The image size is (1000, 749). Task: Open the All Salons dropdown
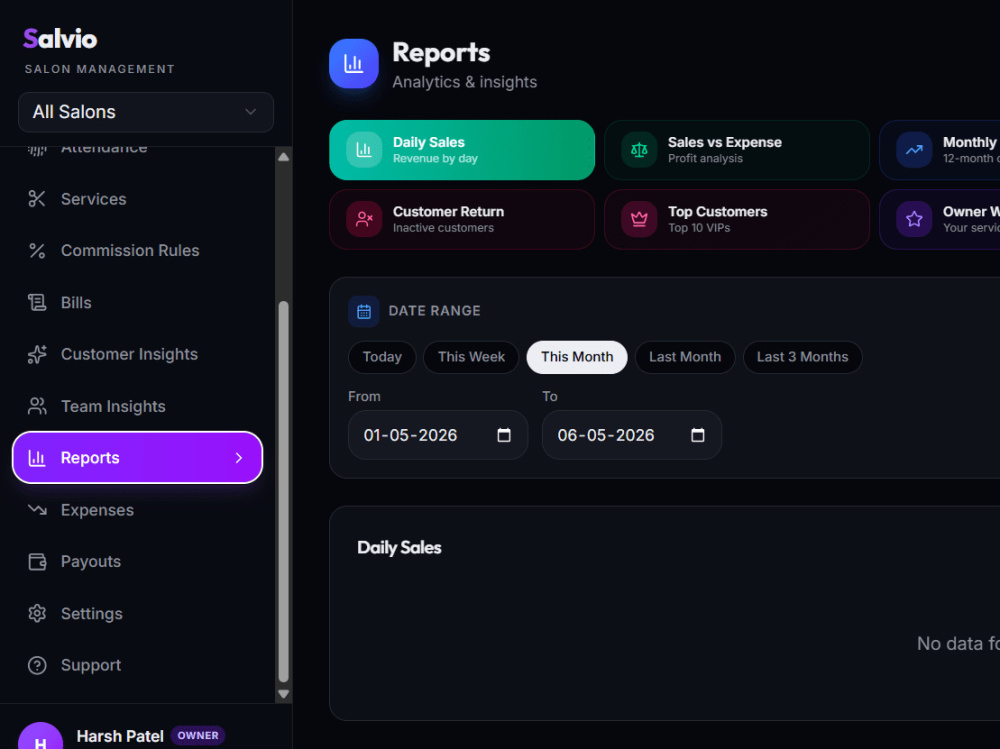pos(146,112)
